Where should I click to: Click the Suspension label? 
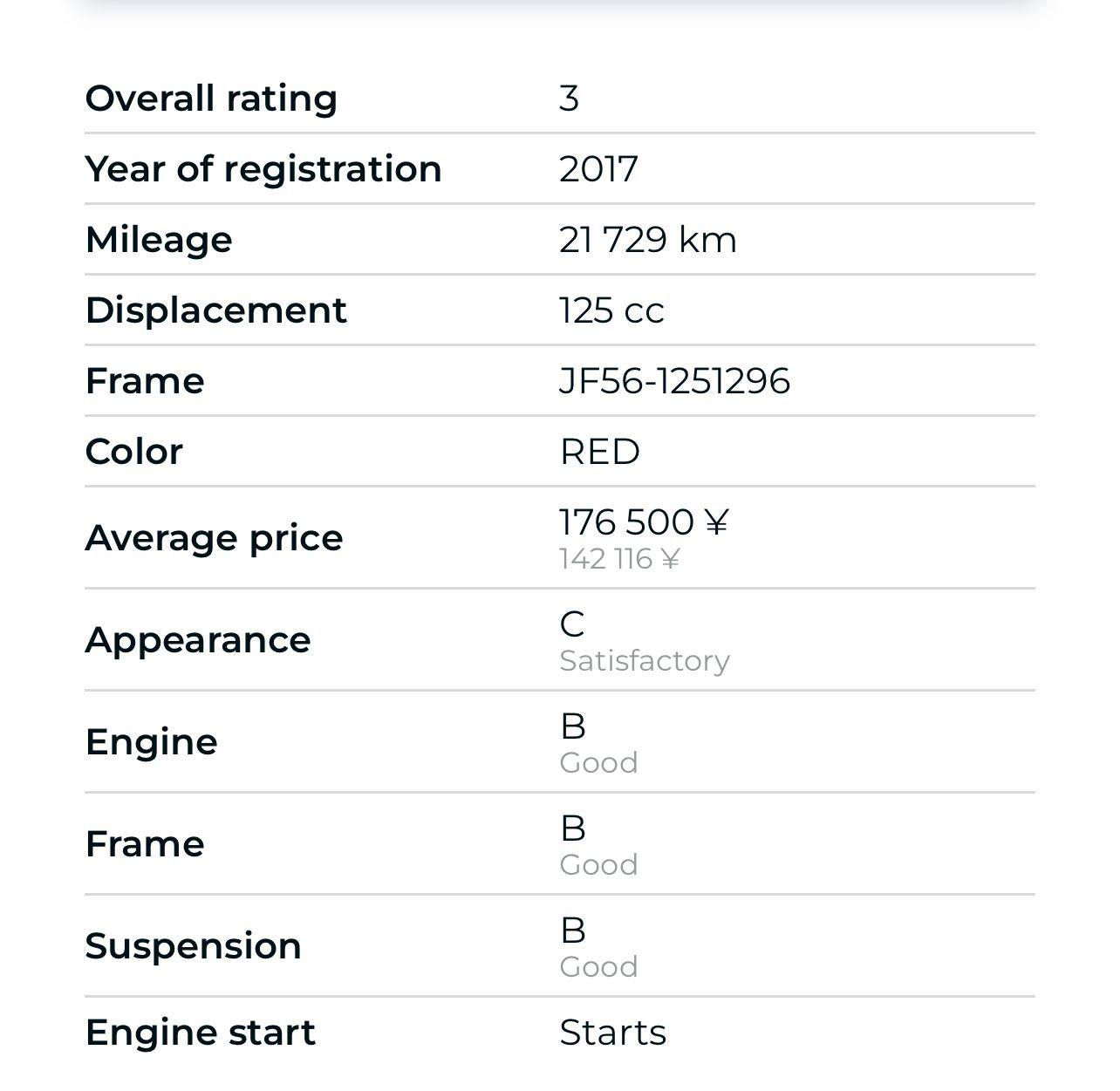193,946
